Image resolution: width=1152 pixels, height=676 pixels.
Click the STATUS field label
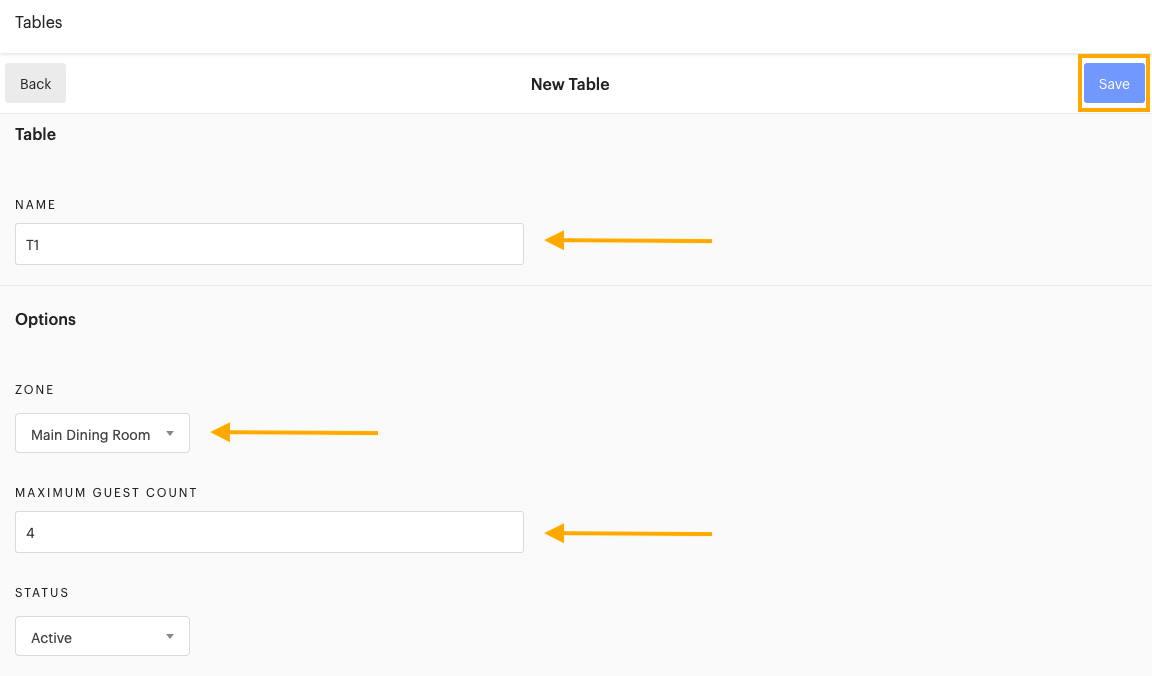point(42,592)
